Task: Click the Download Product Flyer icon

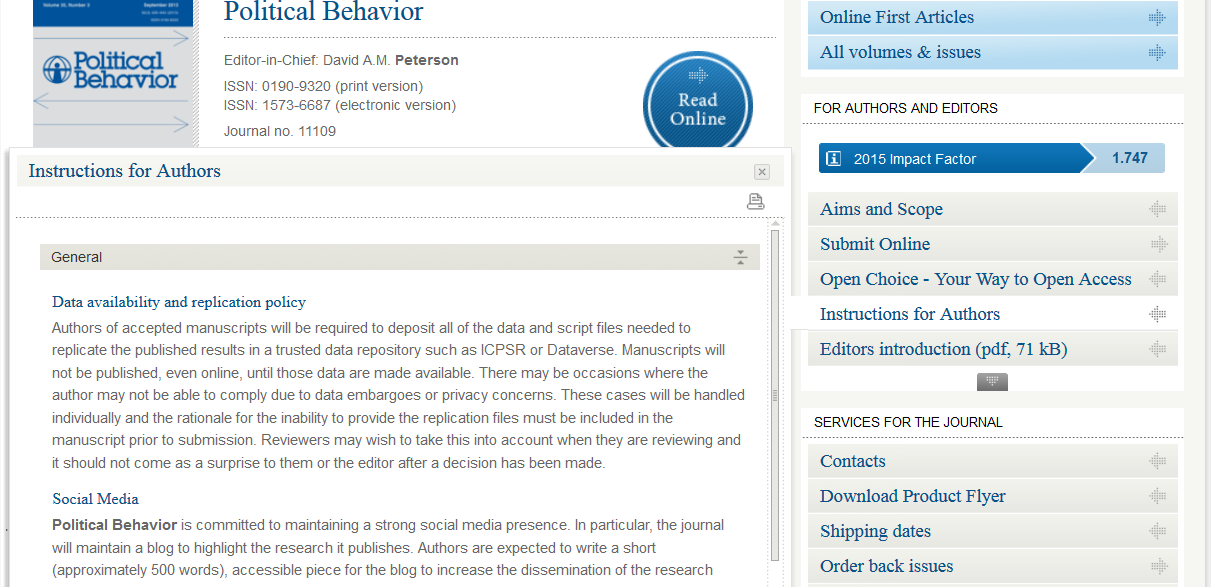Action: coord(1158,496)
